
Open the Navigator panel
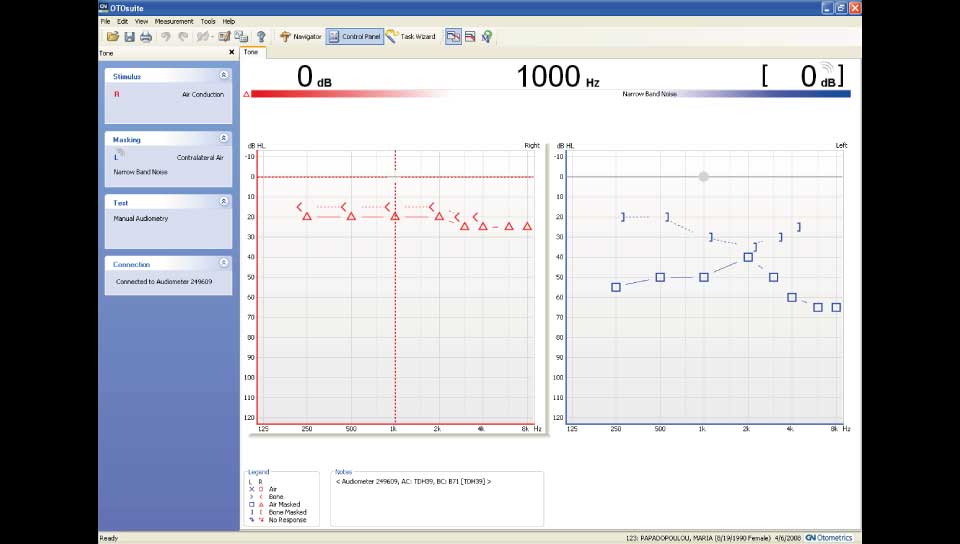pyautogui.click(x=301, y=37)
